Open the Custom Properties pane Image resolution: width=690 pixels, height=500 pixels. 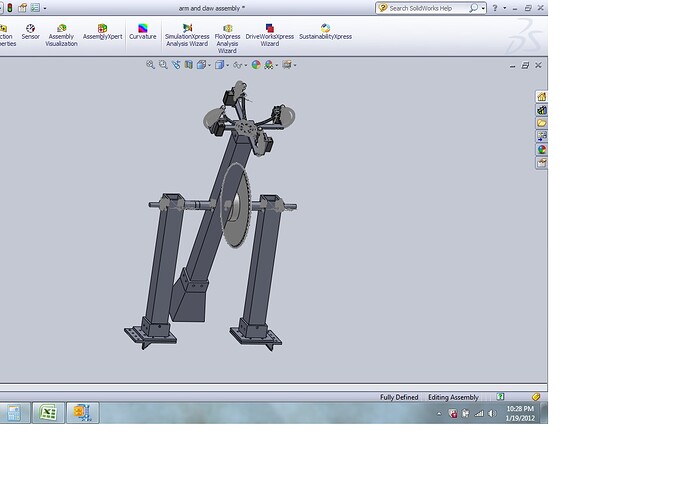(x=542, y=163)
